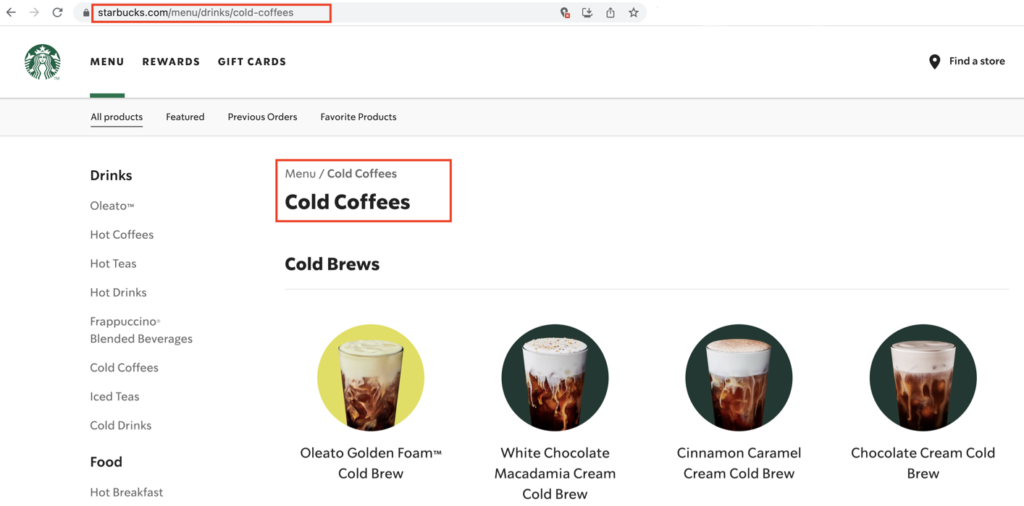
Task: Click White Chocolate Macadamia Cream Cold Brew name
Action: pos(555,473)
